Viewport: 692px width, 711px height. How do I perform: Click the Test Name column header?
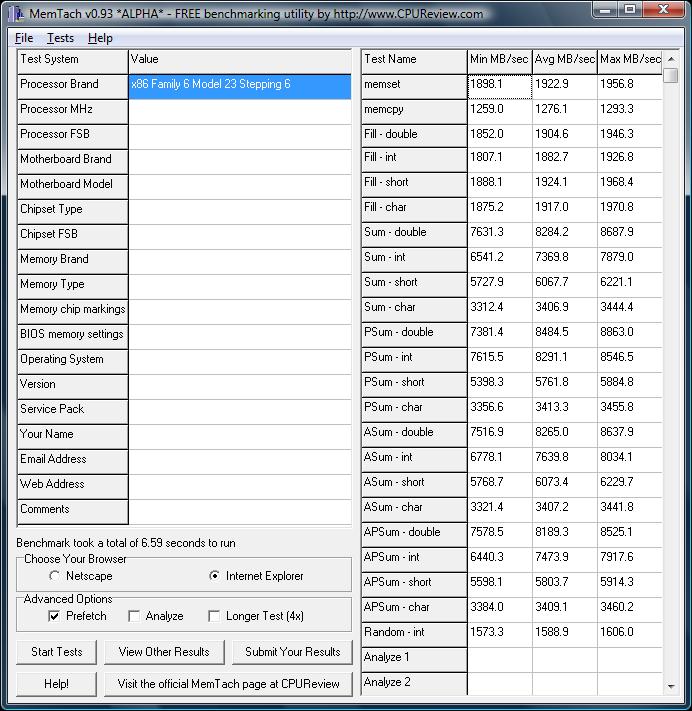[x=414, y=62]
